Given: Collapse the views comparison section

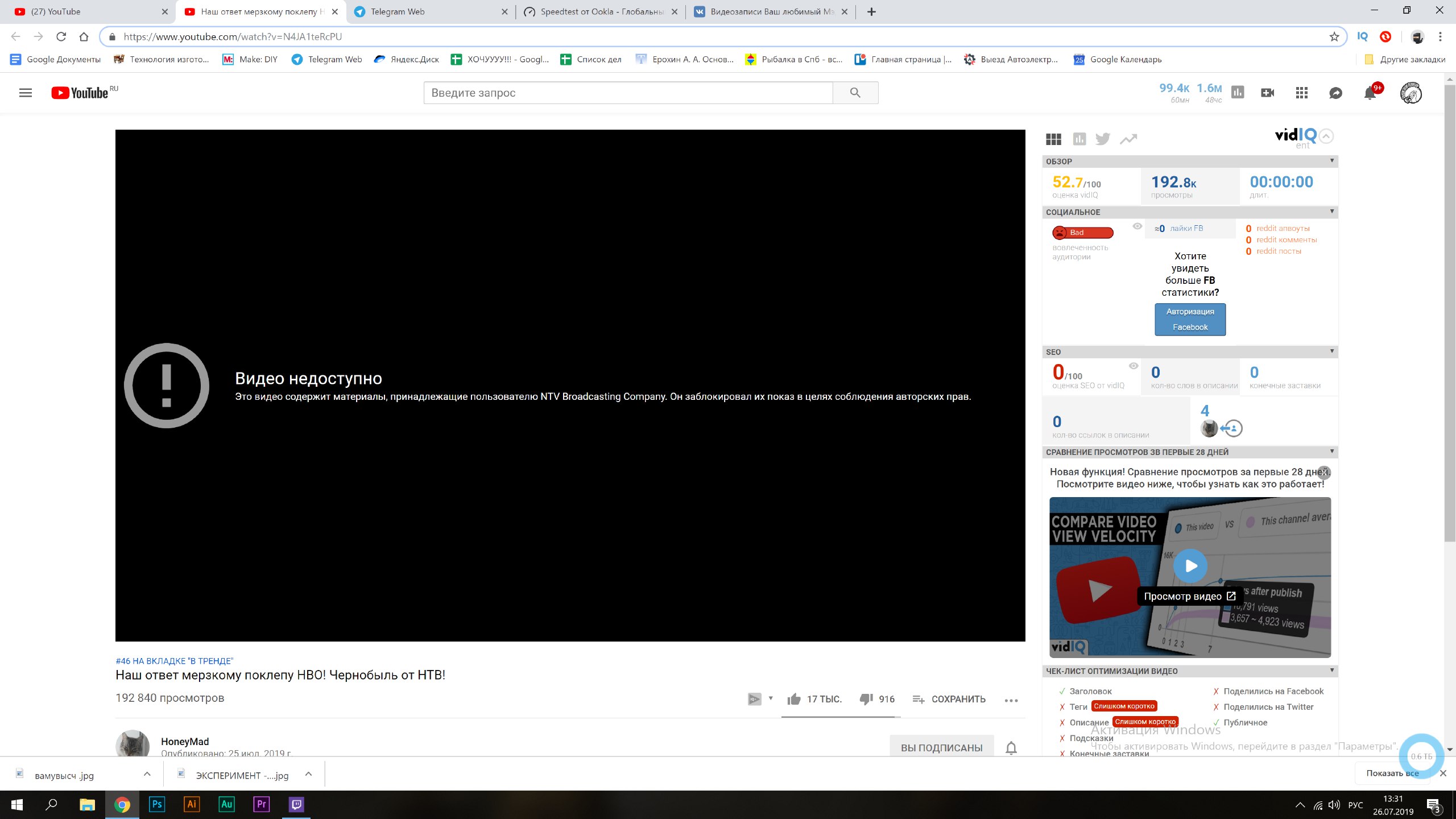Looking at the screenshot, I should 1331,452.
